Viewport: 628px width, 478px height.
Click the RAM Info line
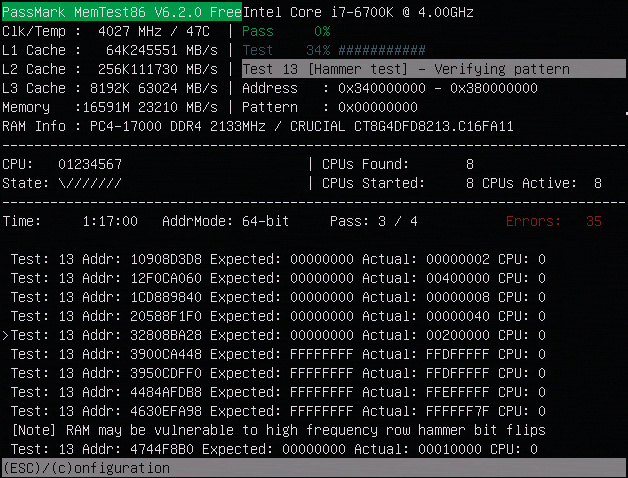tap(258, 126)
